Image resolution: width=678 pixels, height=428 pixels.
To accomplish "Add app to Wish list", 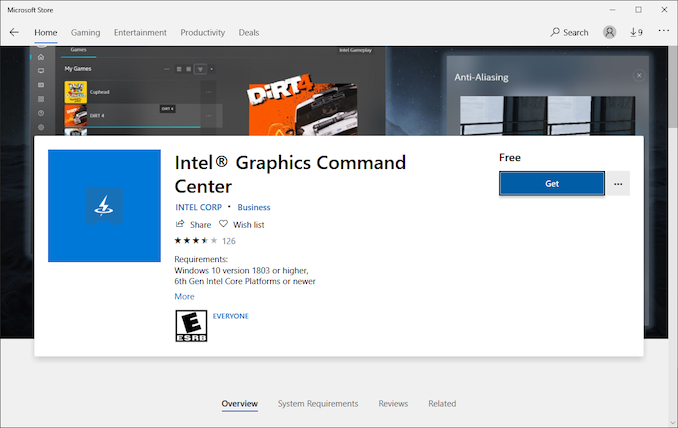I will pos(241,225).
